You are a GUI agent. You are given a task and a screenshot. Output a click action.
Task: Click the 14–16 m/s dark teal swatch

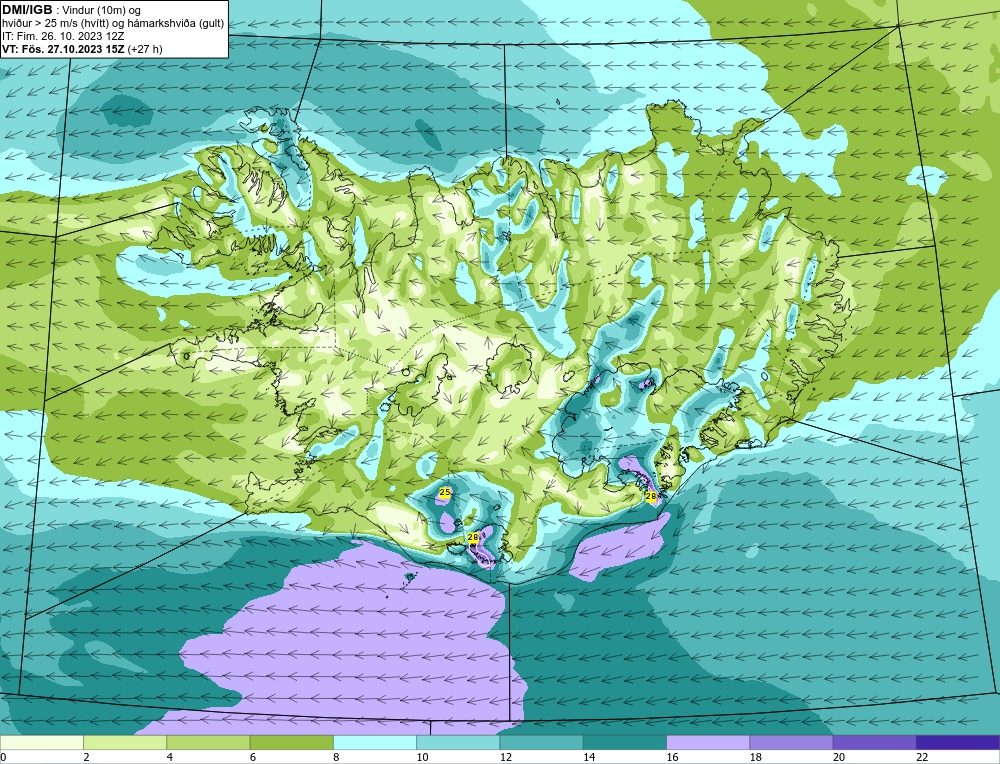point(625,742)
